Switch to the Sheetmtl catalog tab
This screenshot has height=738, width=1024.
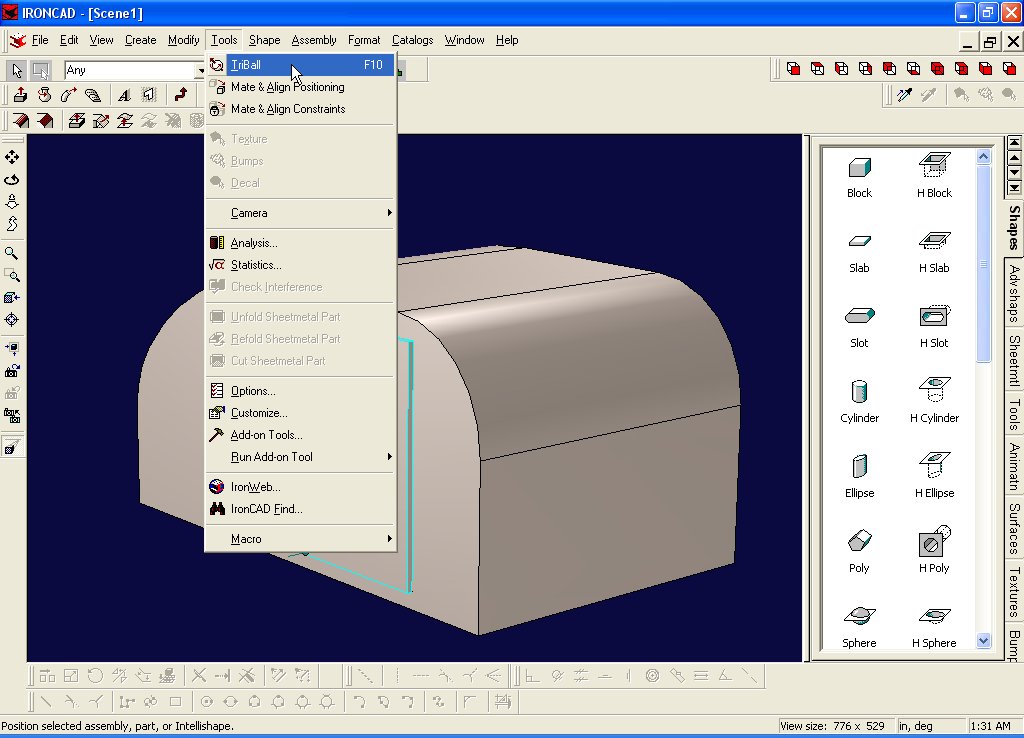click(x=1014, y=361)
